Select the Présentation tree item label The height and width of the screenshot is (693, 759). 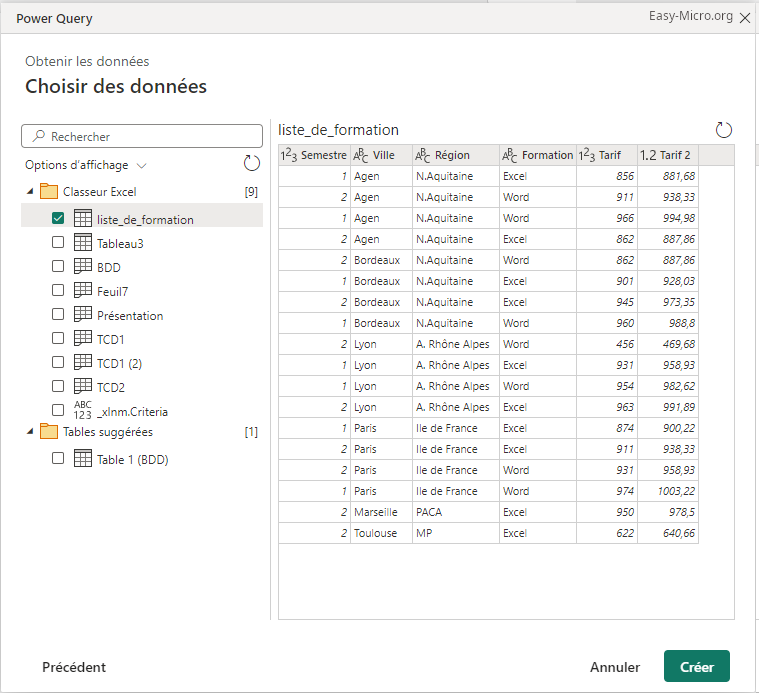click(130, 316)
